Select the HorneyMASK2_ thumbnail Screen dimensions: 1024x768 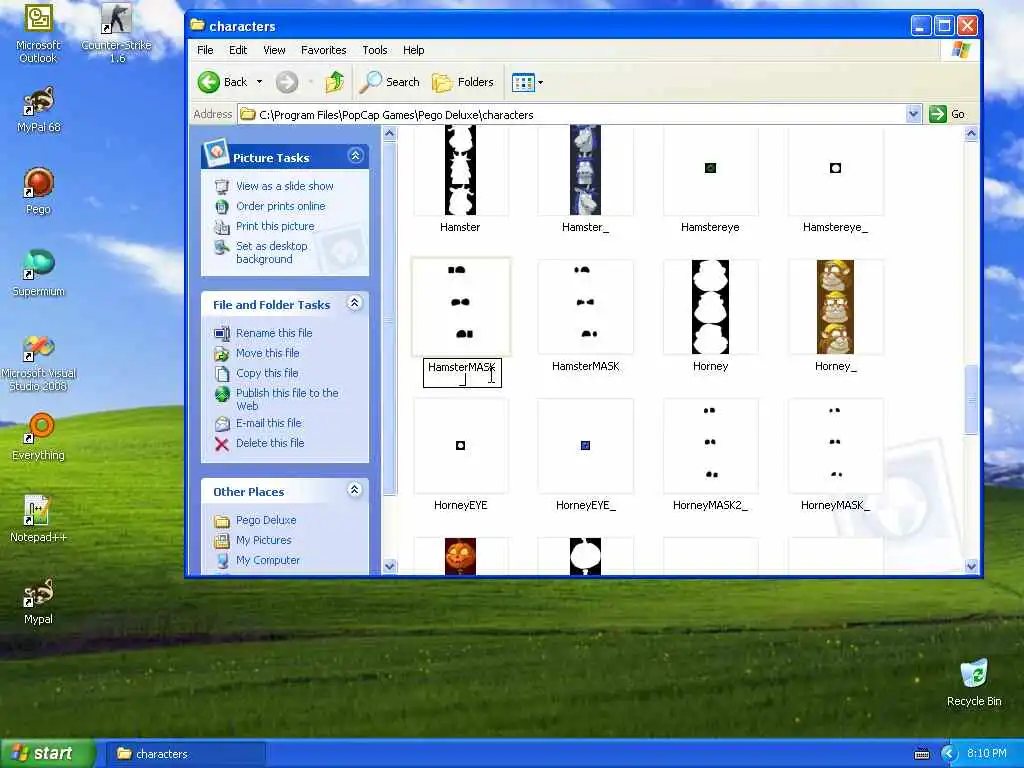(711, 446)
